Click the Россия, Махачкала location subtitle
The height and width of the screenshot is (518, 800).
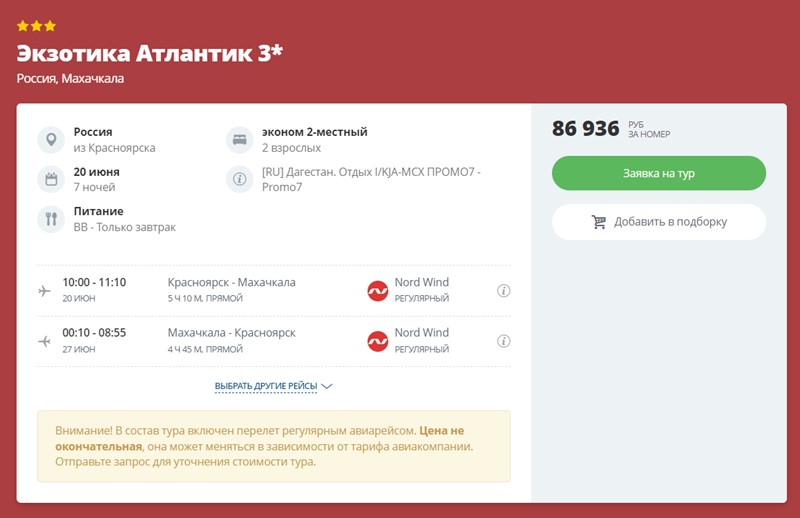pyautogui.click(x=70, y=79)
